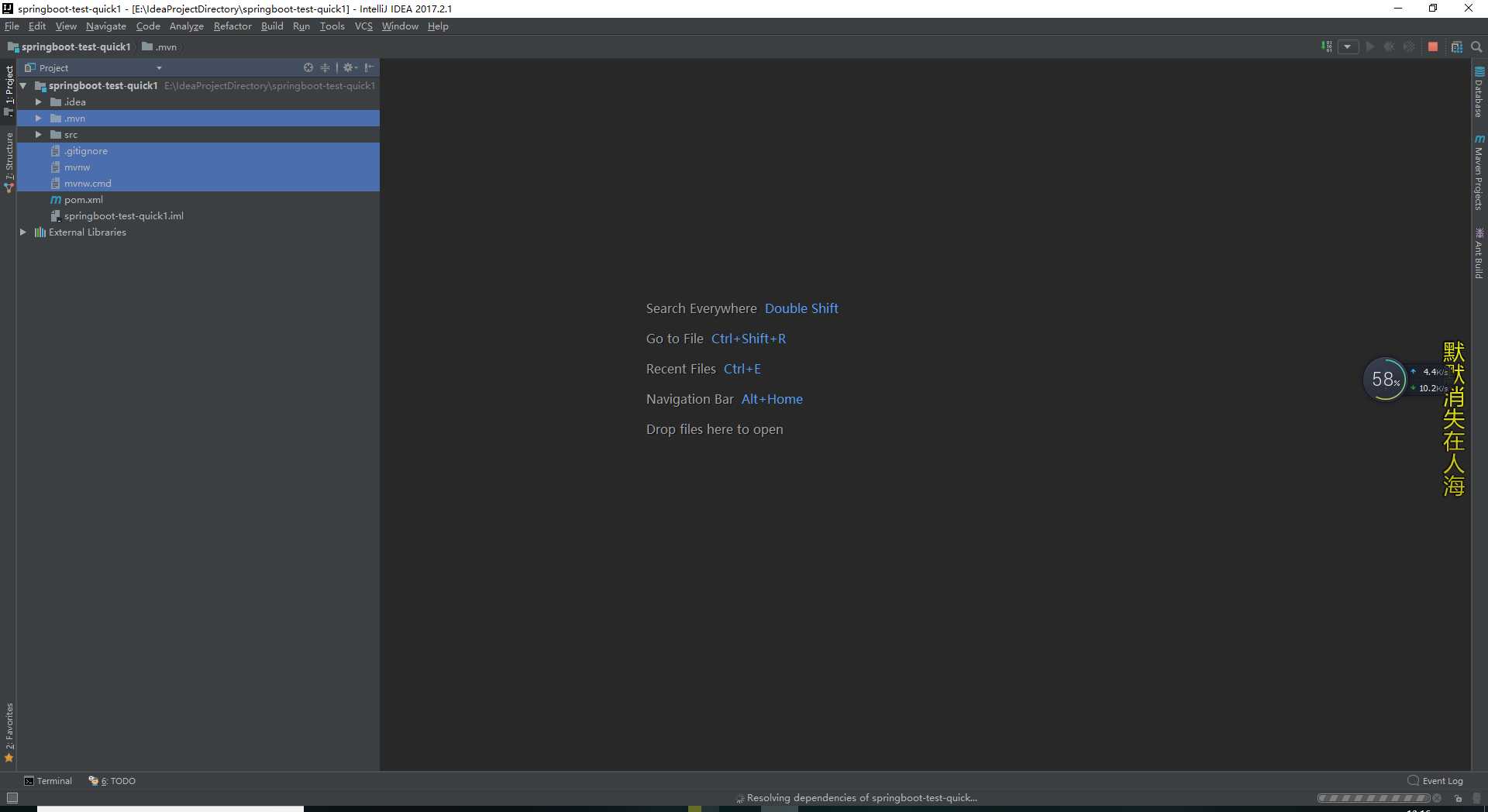
Task: Open the Event Log
Action: (x=1435, y=780)
